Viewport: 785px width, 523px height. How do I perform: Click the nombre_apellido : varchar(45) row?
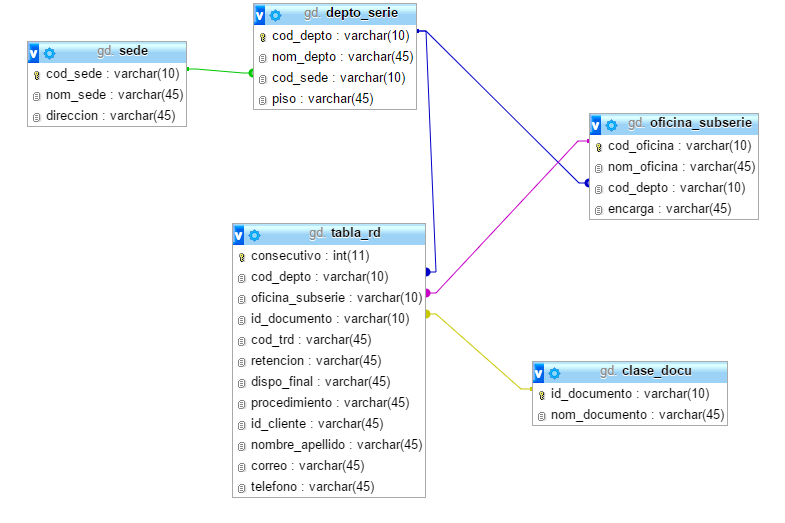click(x=329, y=445)
